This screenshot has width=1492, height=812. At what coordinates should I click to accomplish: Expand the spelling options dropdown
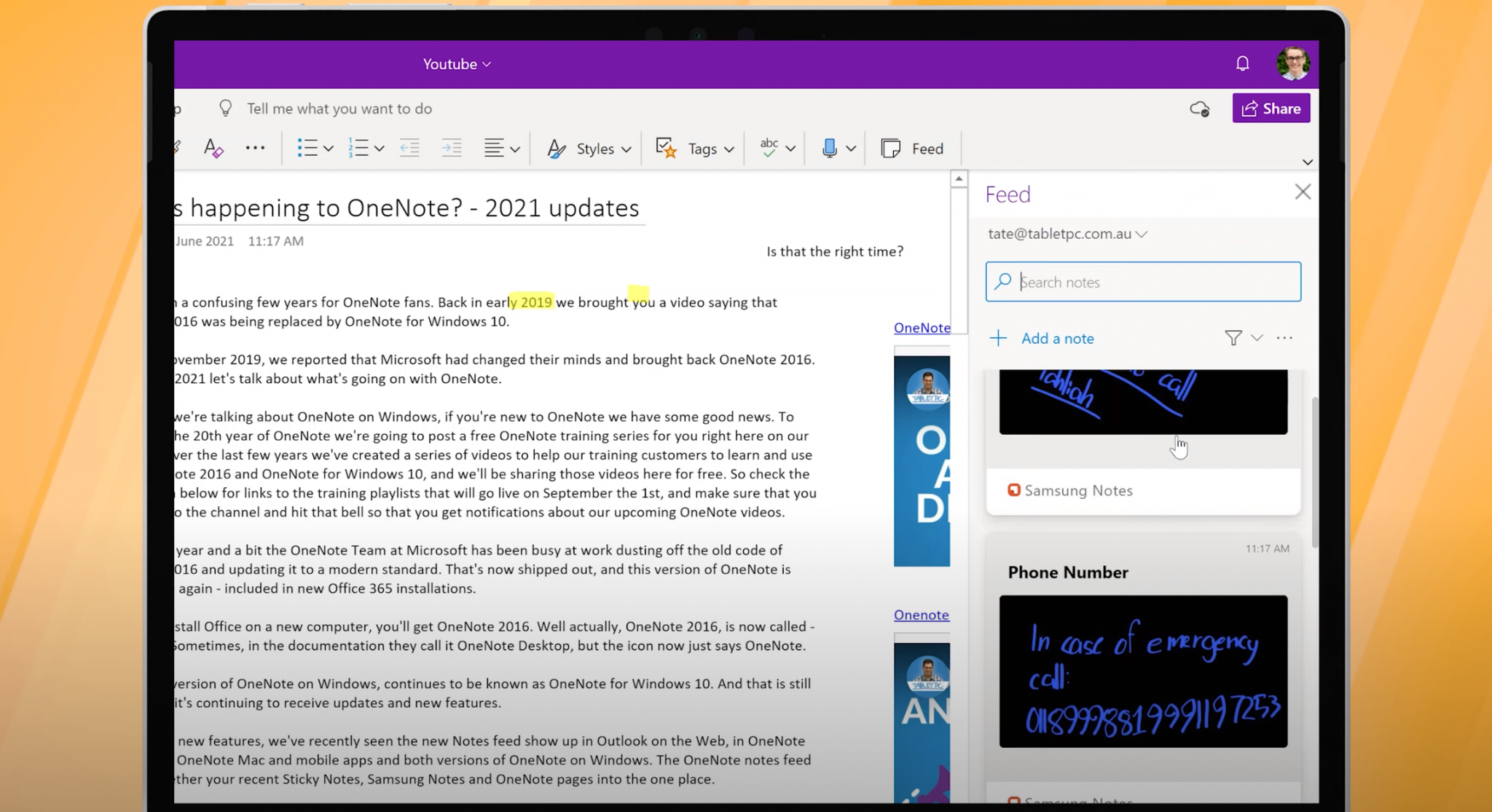pyautogui.click(x=790, y=149)
